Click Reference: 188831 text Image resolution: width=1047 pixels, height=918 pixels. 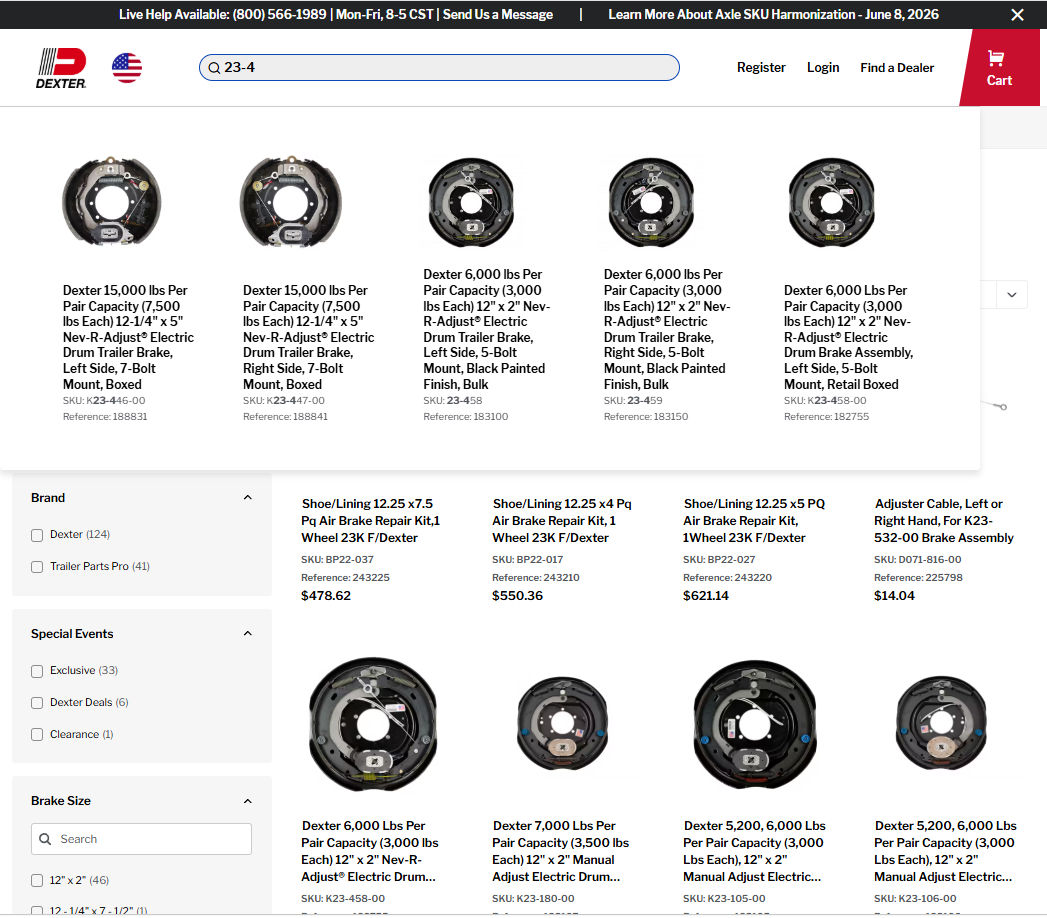[x=105, y=417]
